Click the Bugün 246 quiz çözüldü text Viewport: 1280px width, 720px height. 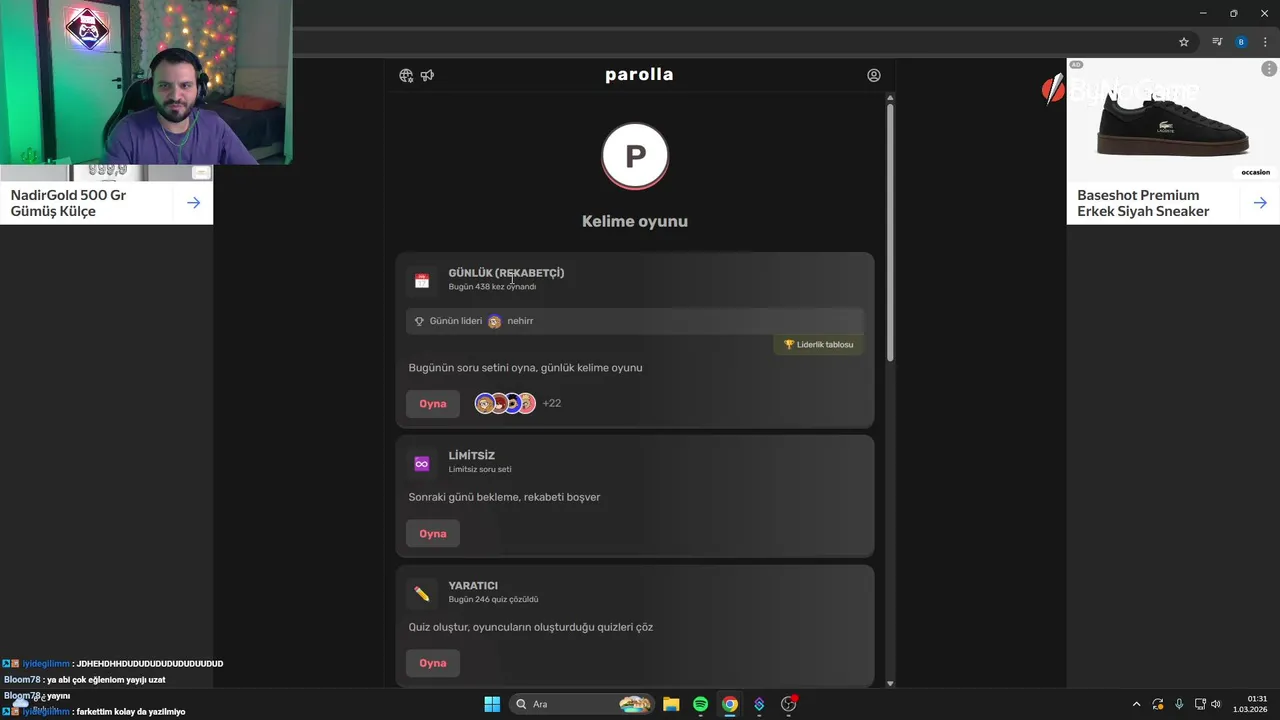pyautogui.click(x=493, y=600)
